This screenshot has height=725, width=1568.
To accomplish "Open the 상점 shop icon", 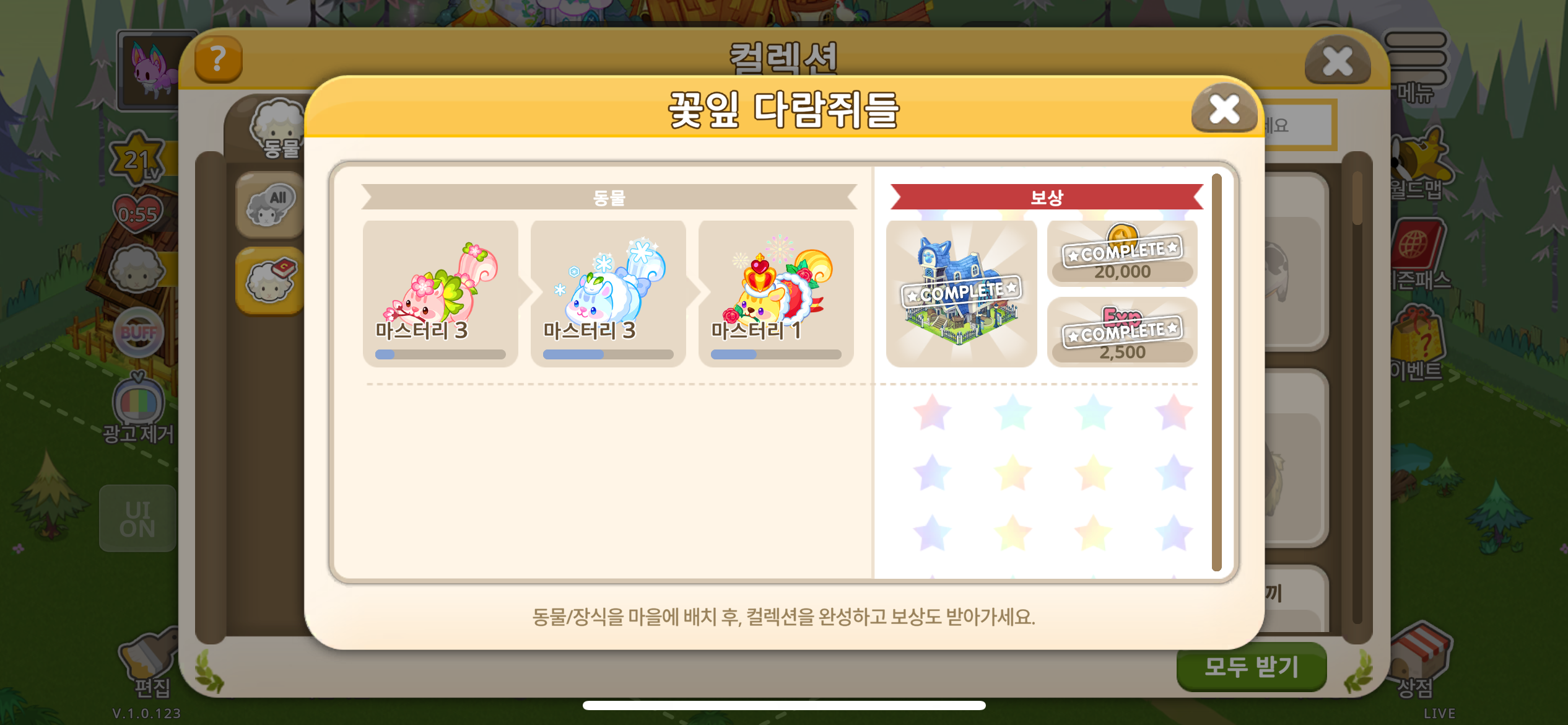I will (x=1417, y=661).
